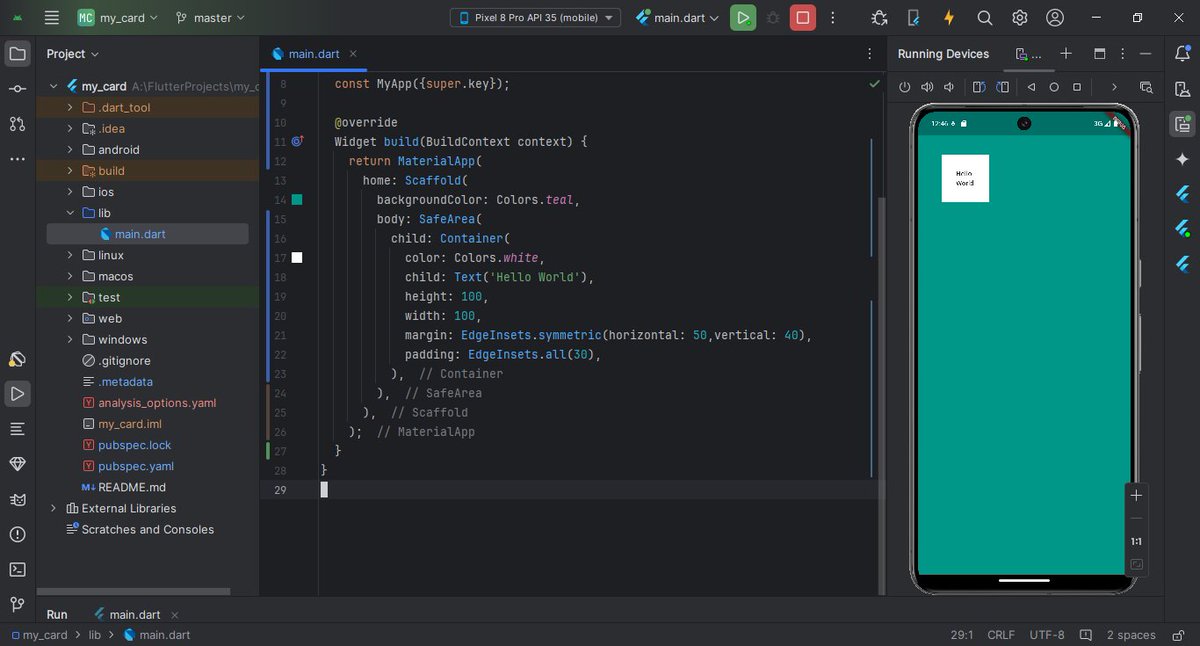1200x646 pixels.
Task: Toggle the Layout Inspector embedded icon
Action: [x=1146, y=87]
